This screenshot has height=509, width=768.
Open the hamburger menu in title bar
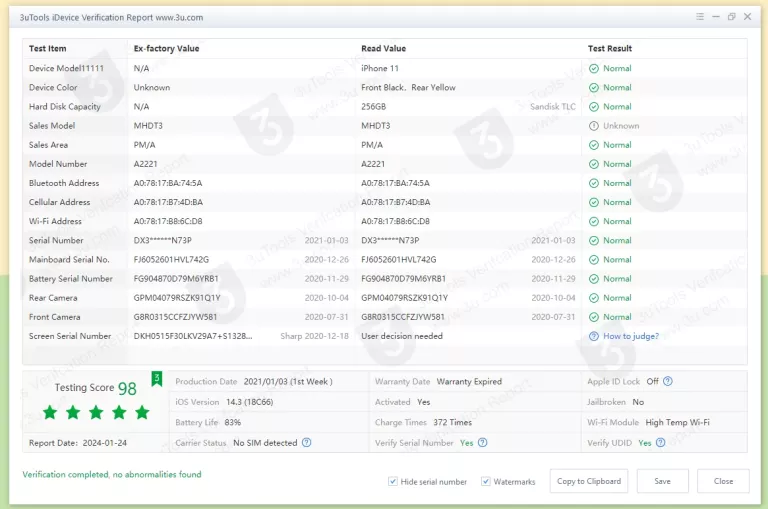(700, 17)
